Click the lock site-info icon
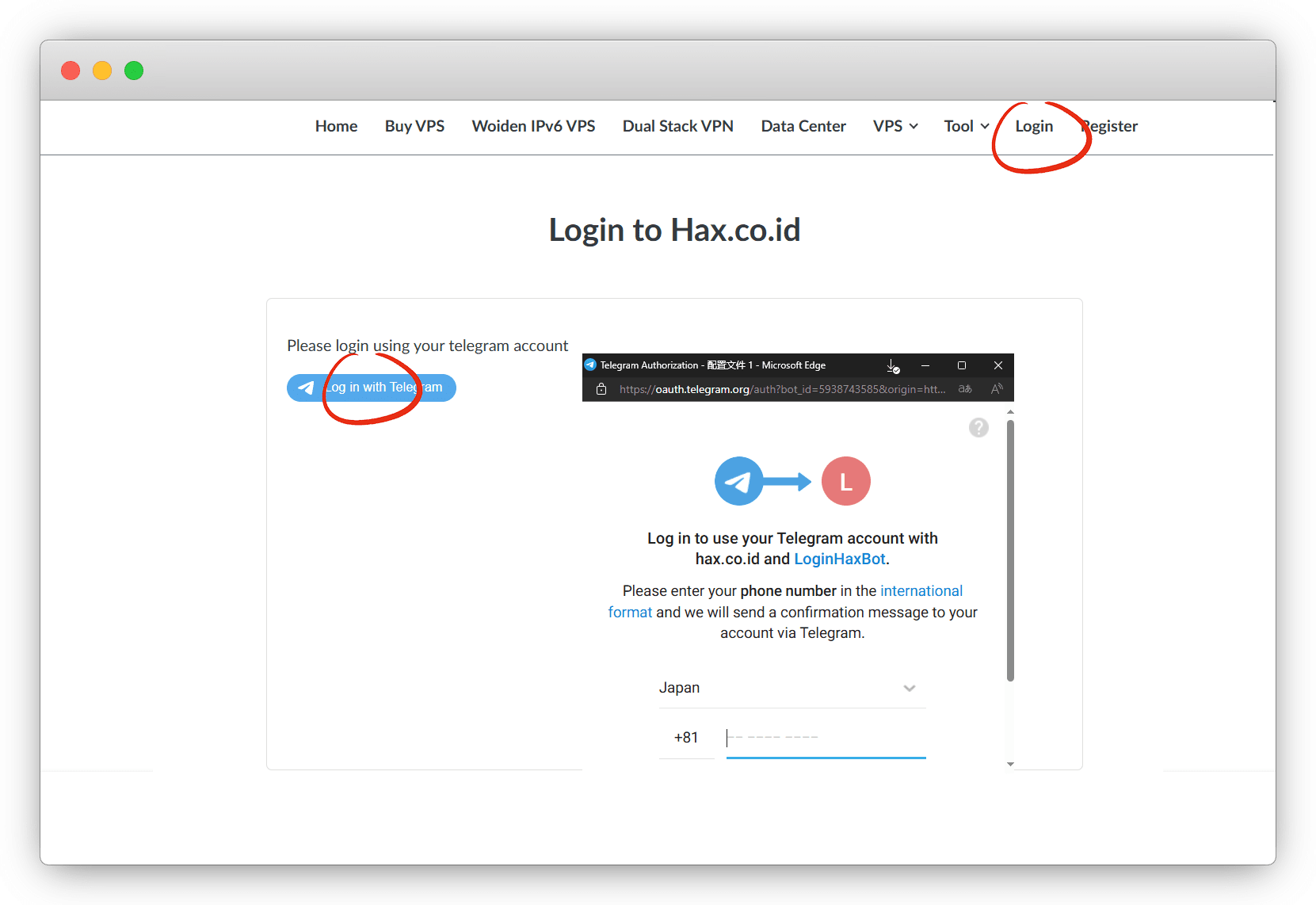This screenshot has height=905, width=1316. (x=601, y=389)
